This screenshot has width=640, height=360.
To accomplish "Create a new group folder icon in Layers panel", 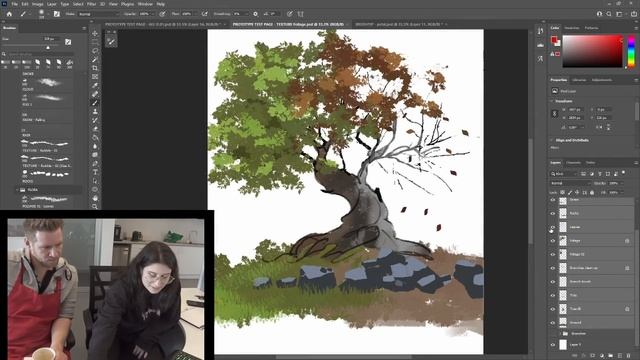I will point(611,356).
